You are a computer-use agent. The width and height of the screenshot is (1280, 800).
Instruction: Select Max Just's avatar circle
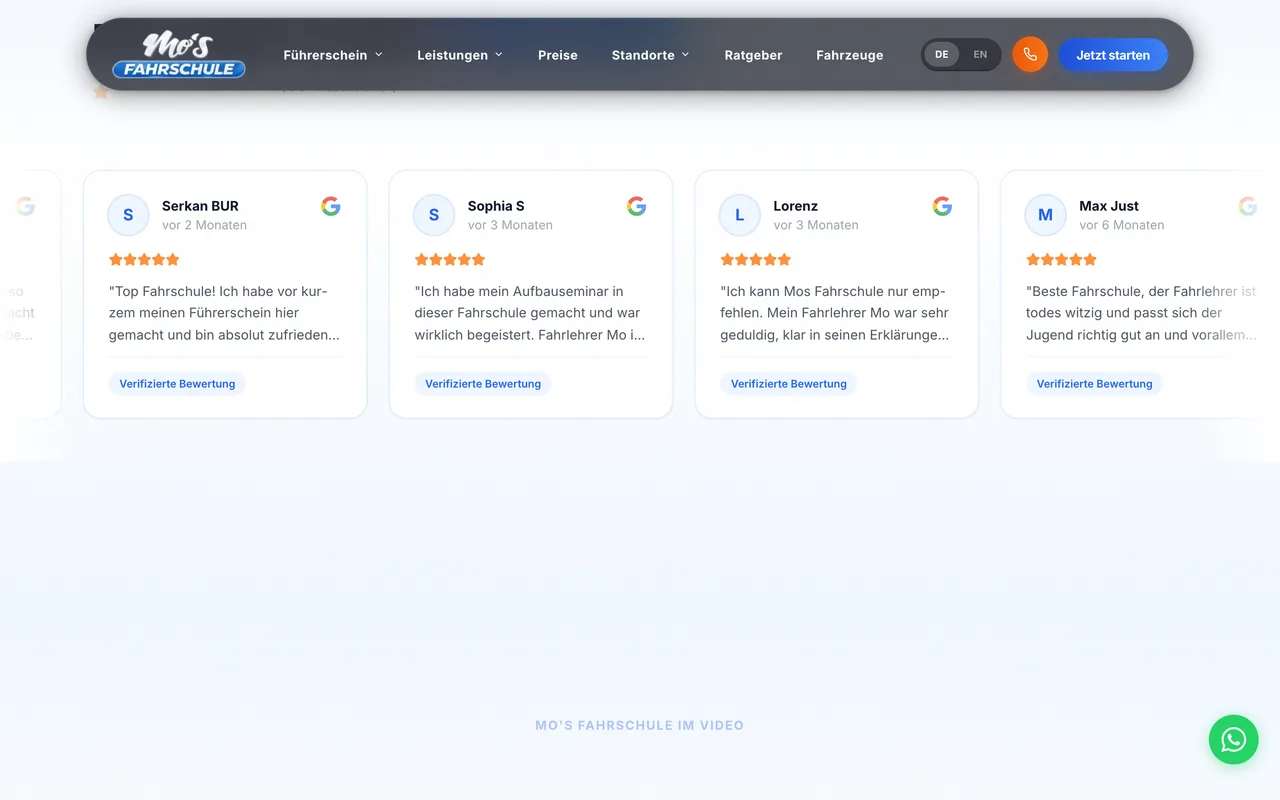(1045, 215)
